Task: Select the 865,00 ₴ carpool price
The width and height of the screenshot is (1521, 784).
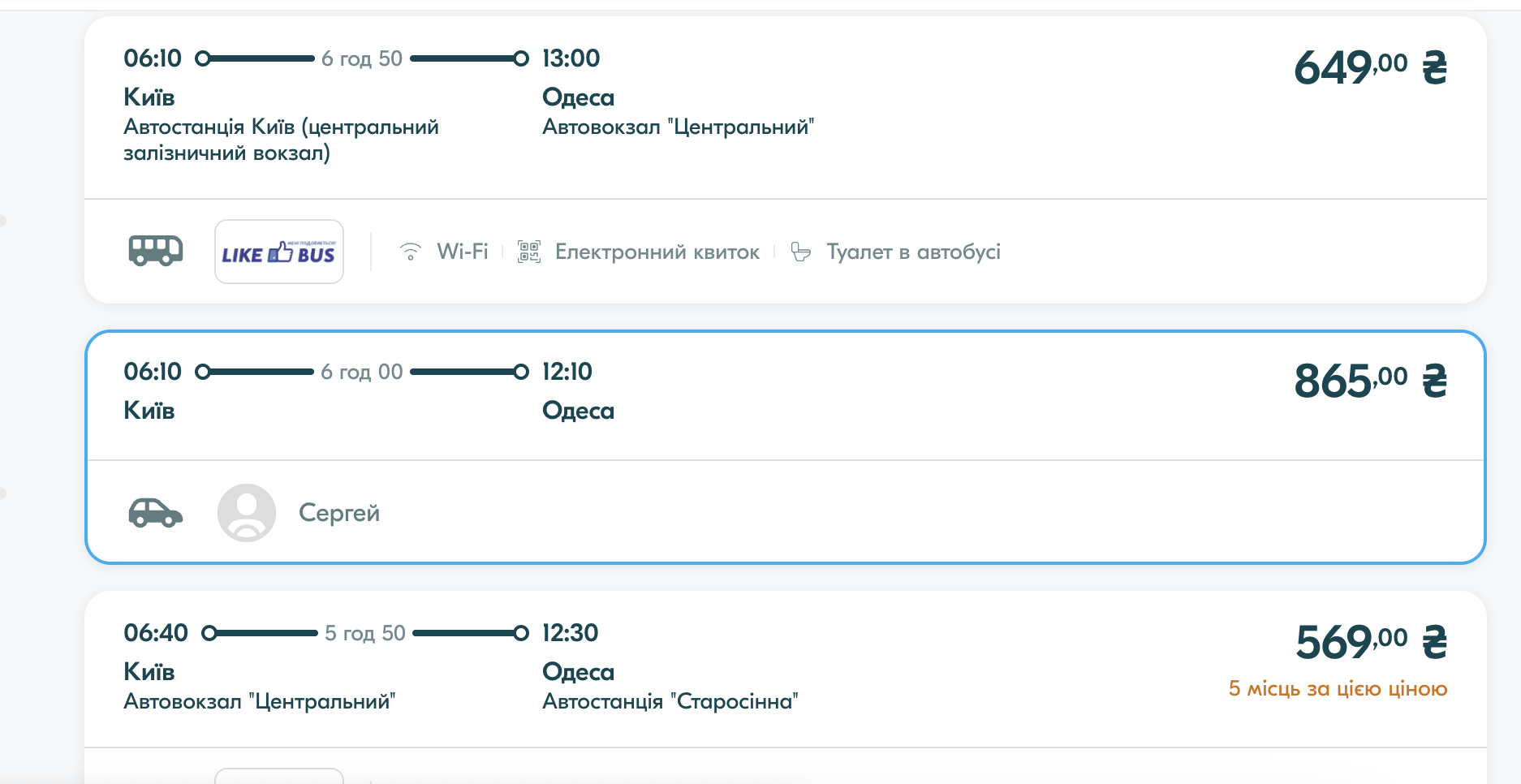Action: click(x=1369, y=381)
